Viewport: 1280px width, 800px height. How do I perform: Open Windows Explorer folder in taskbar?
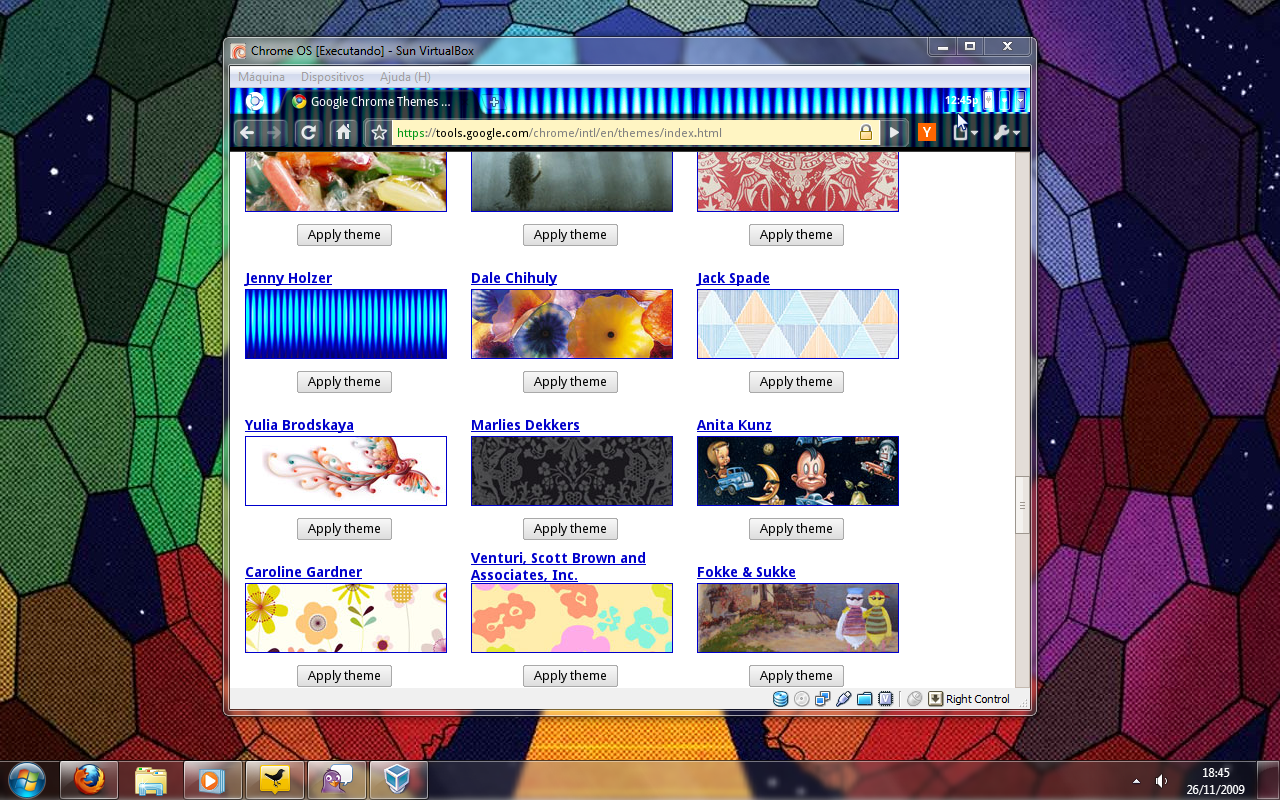point(151,780)
